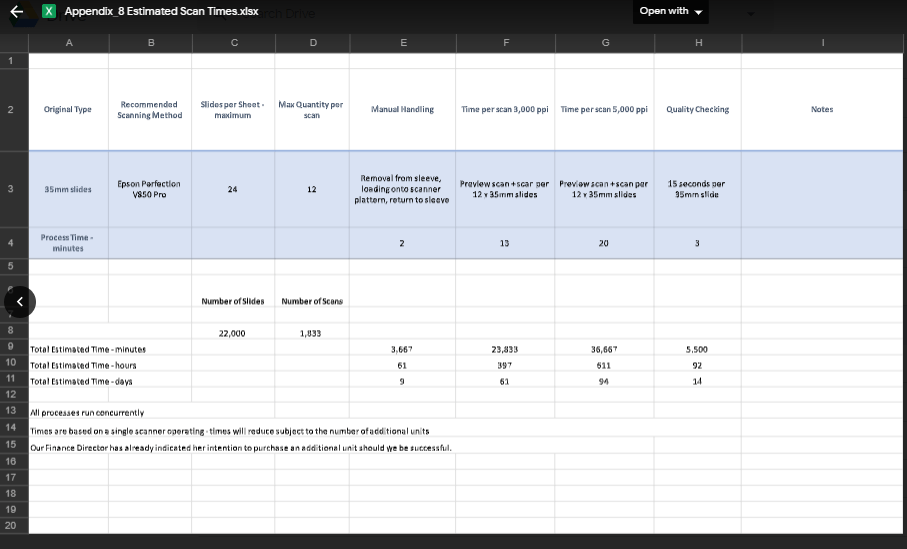Screen dimensions: 907x549
Task: Click the 'All processes run concurrently' note
Action: (87, 412)
